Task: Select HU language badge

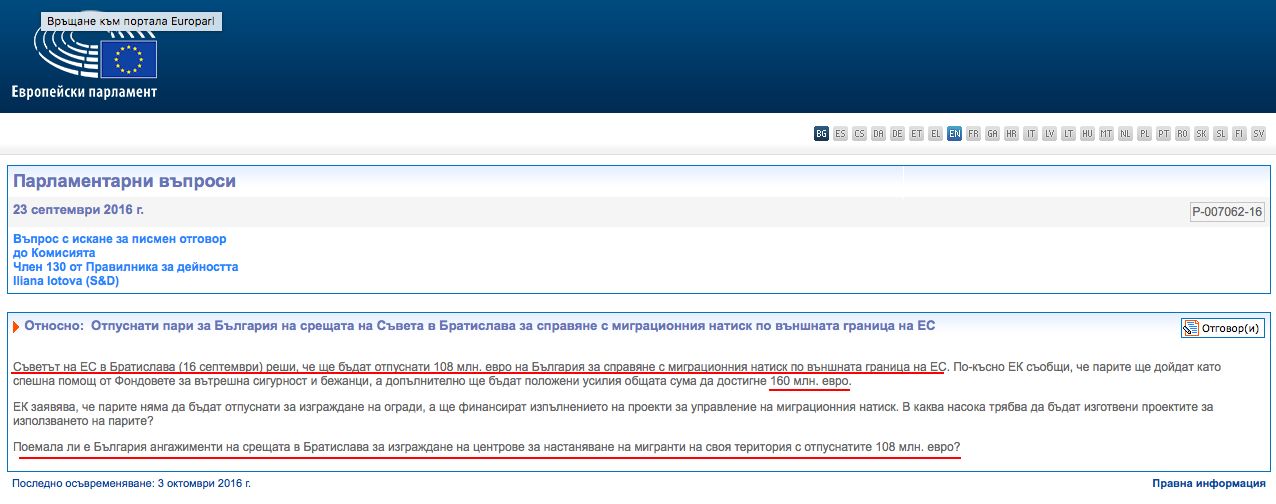Action: point(1087,133)
